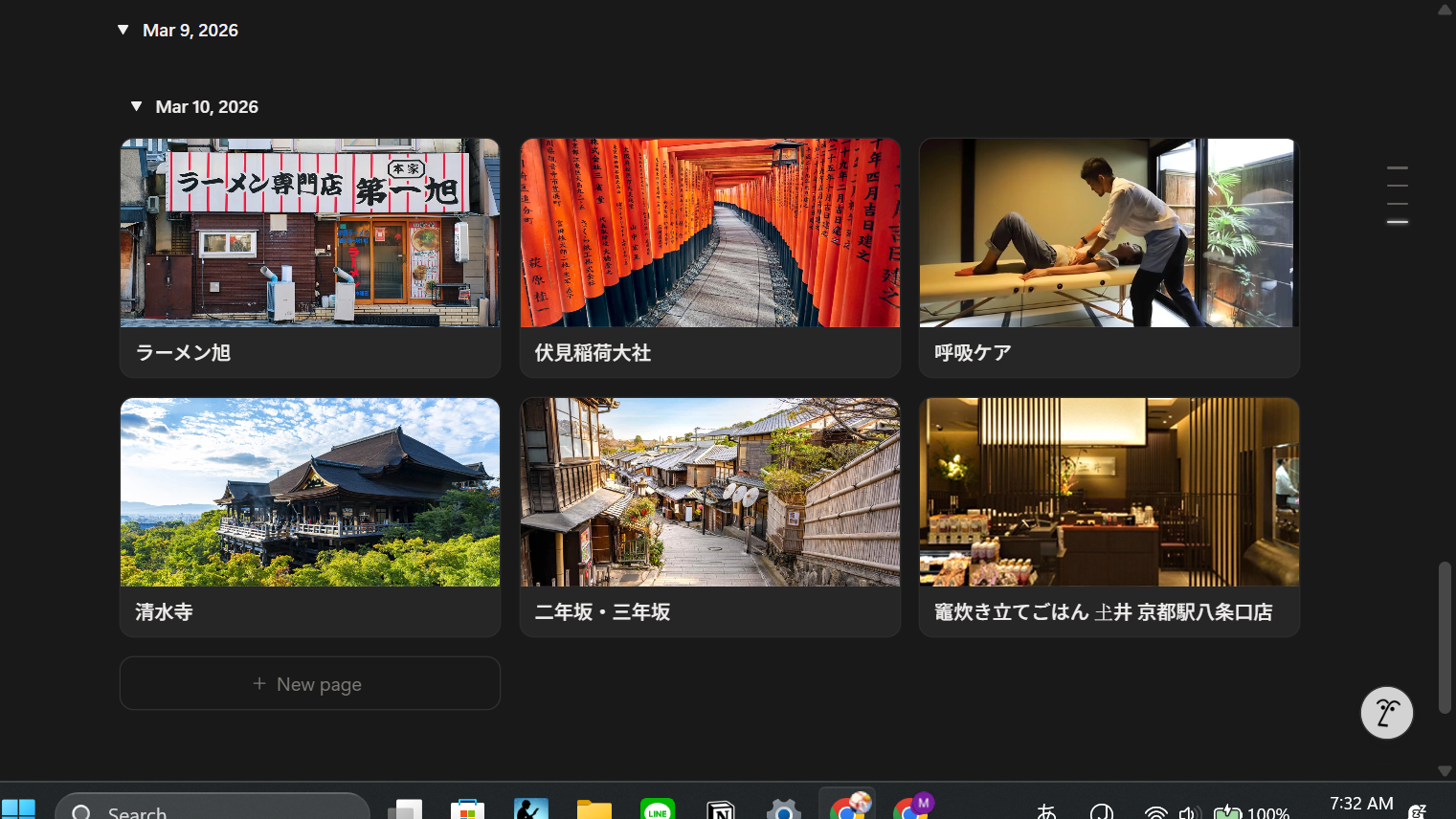Open File Explorer folder icon
This screenshot has width=1456, height=819.
coord(594,809)
